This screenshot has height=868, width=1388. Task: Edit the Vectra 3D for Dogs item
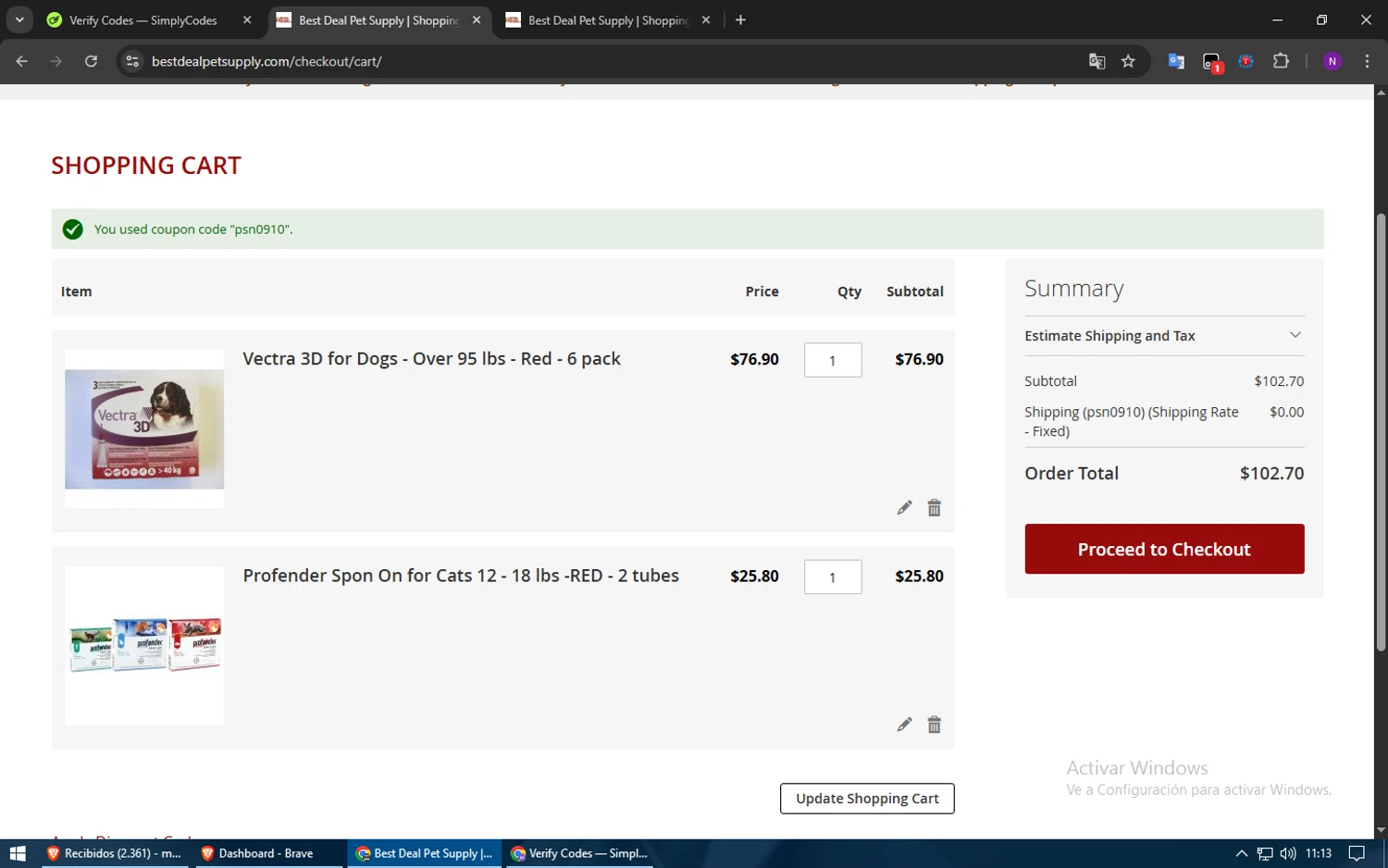click(904, 507)
